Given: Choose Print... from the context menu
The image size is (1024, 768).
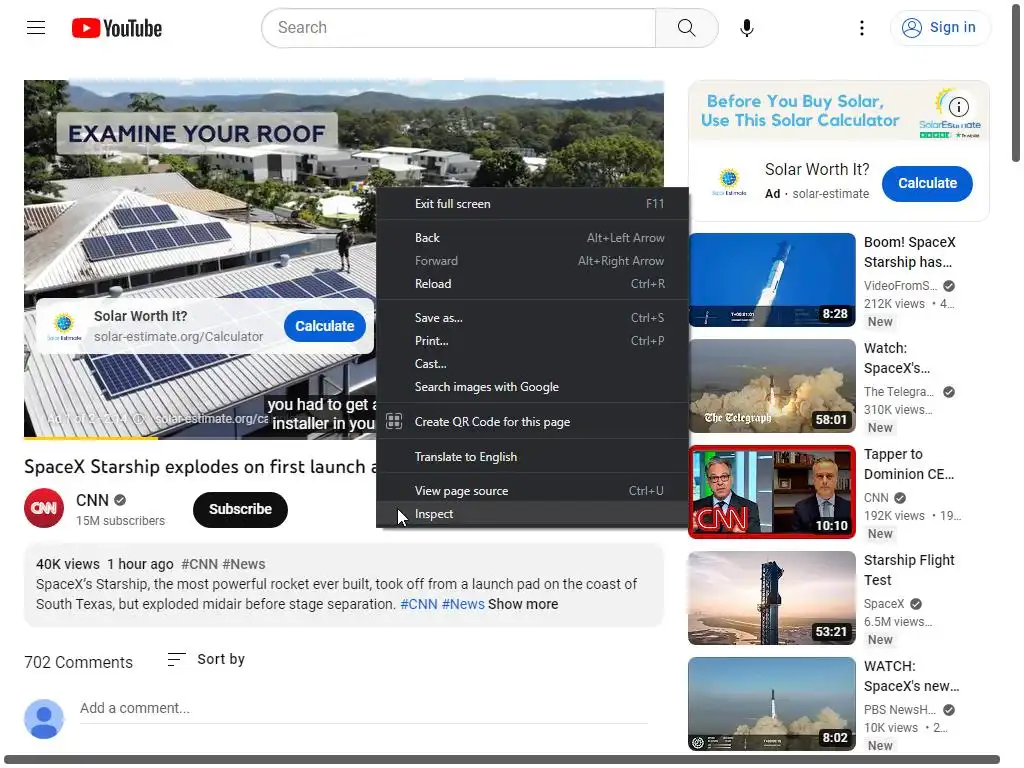Looking at the screenshot, I should (x=532, y=341).
